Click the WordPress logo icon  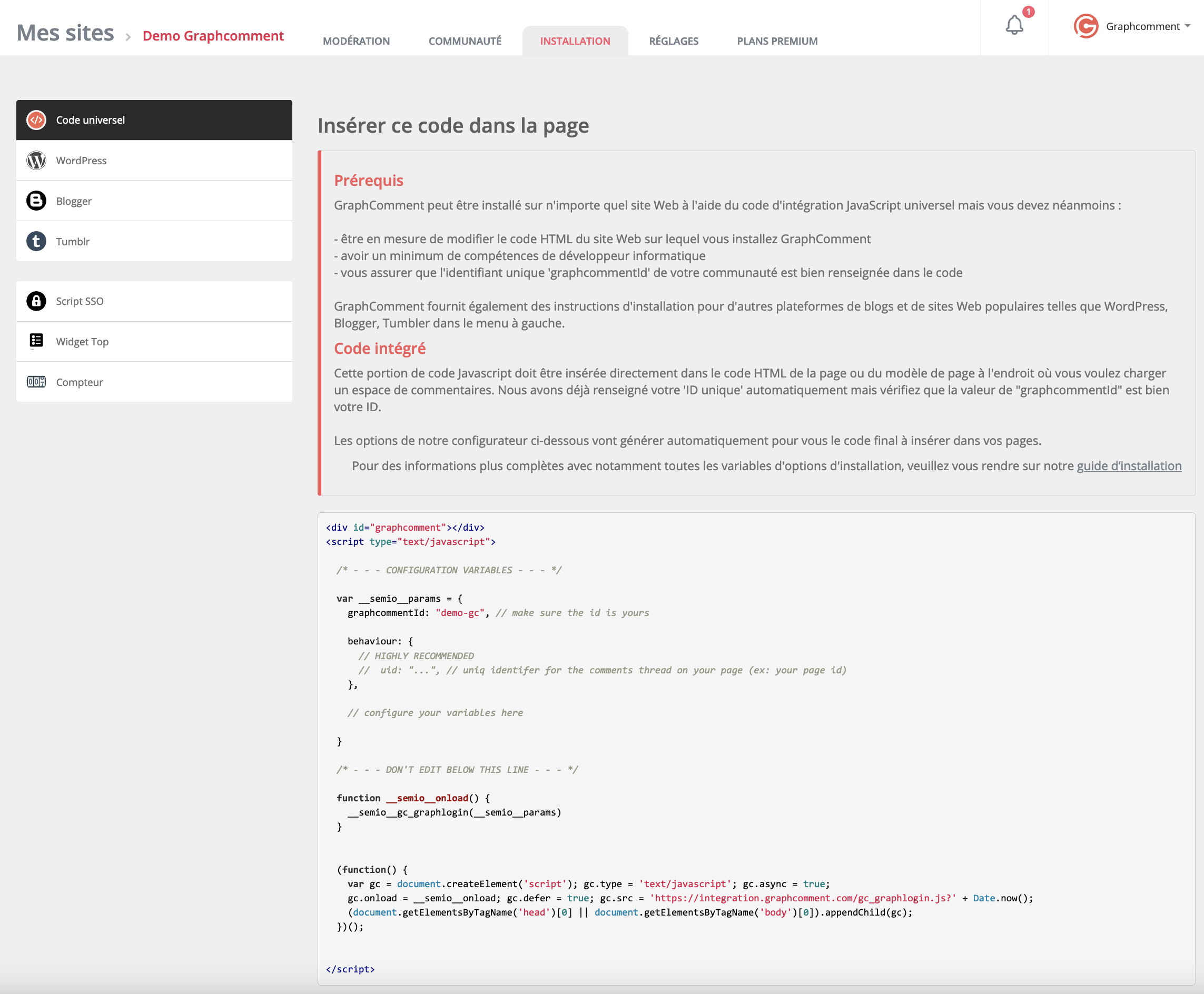(x=36, y=161)
